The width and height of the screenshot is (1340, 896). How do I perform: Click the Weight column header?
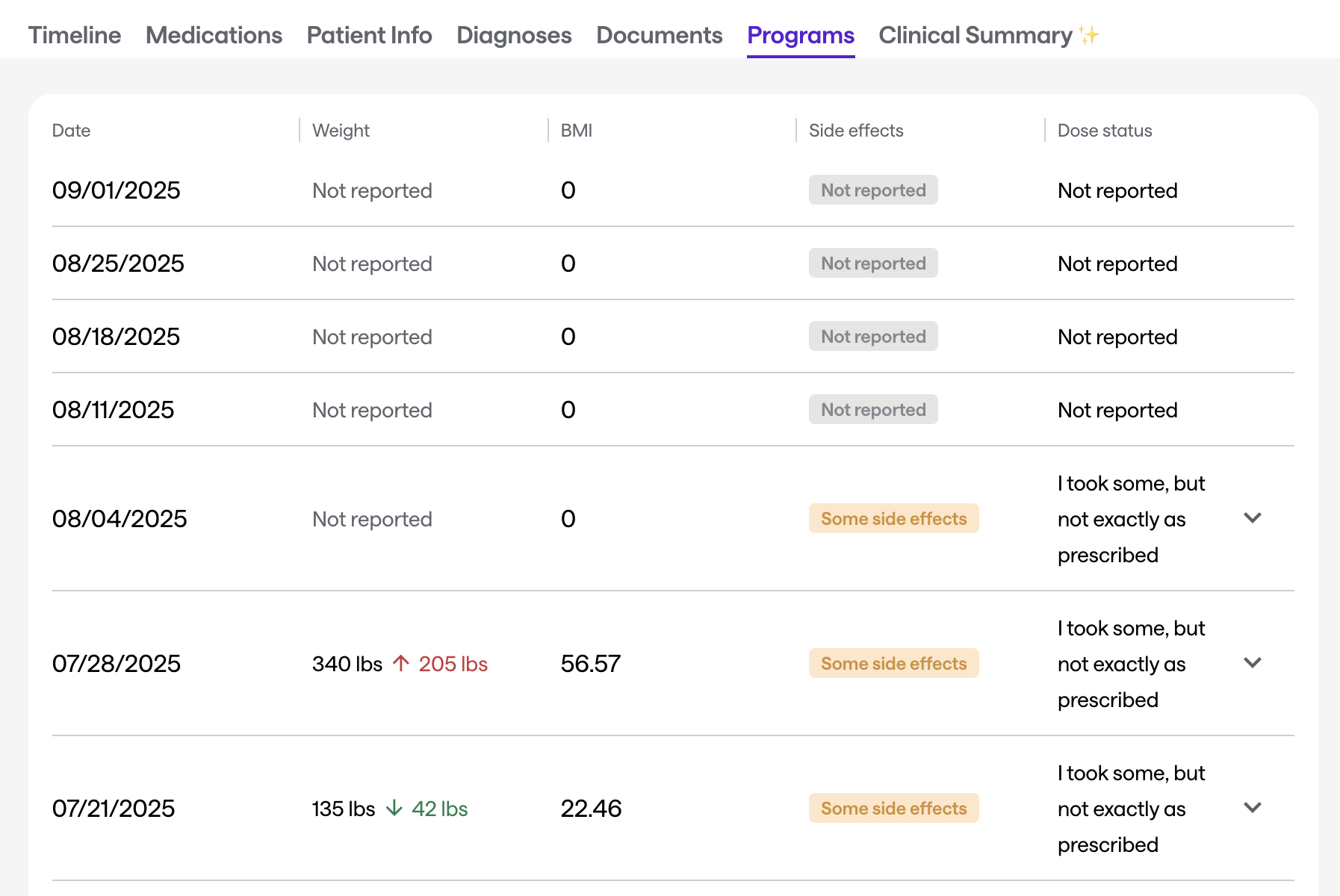[x=341, y=131]
